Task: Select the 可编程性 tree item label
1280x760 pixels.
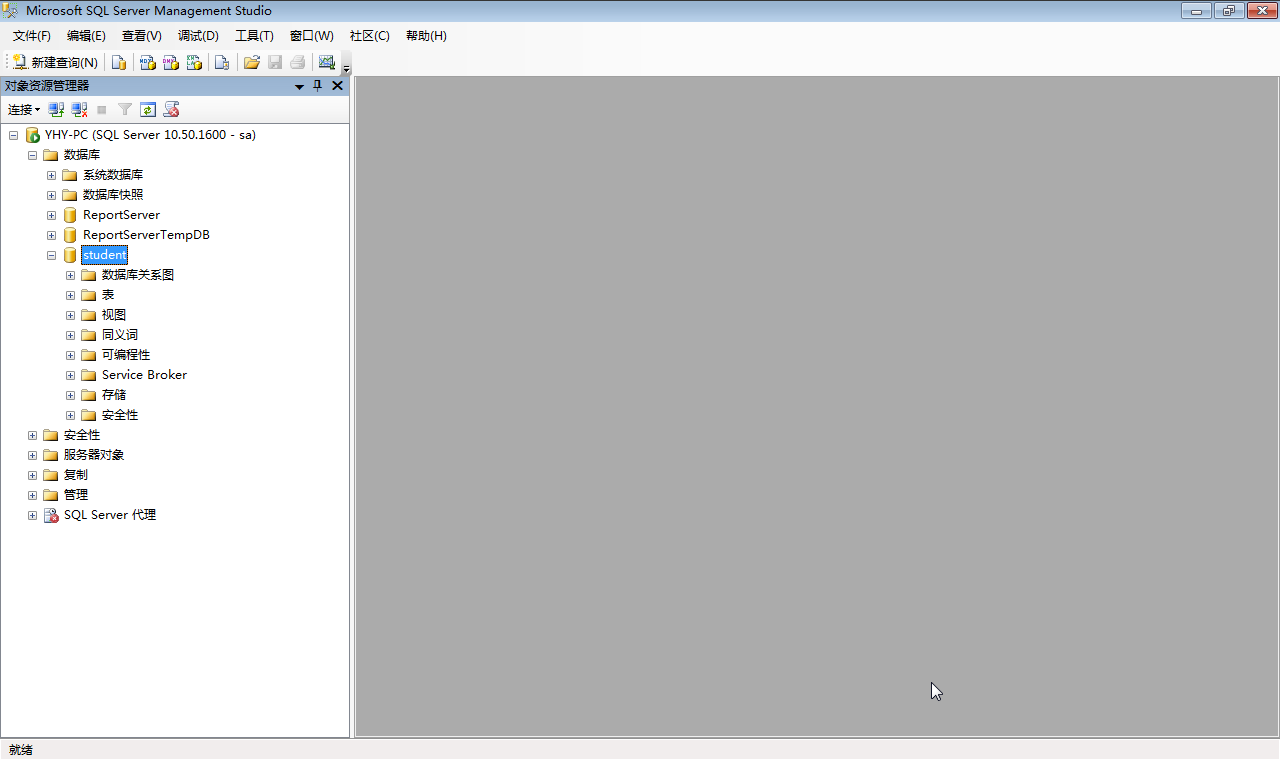Action: coord(126,355)
